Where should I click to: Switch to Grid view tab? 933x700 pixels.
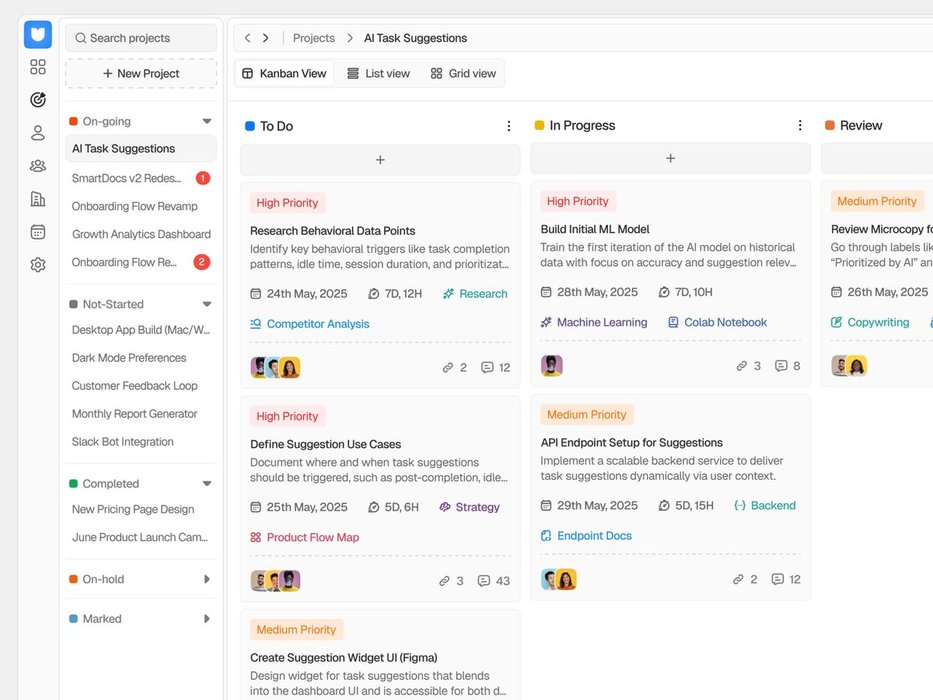pos(463,73)
